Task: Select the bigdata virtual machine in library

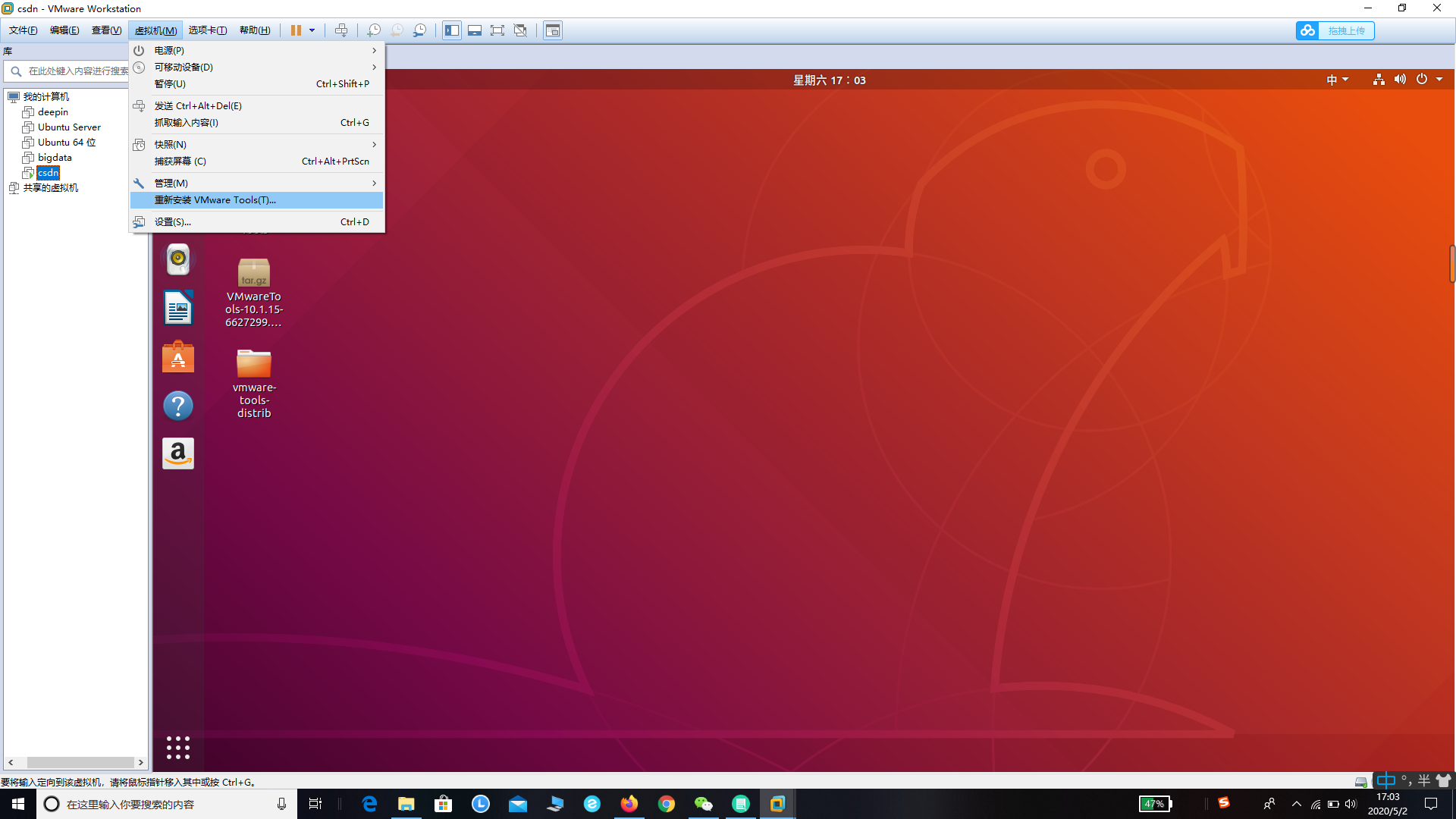Action: [55, 158]
